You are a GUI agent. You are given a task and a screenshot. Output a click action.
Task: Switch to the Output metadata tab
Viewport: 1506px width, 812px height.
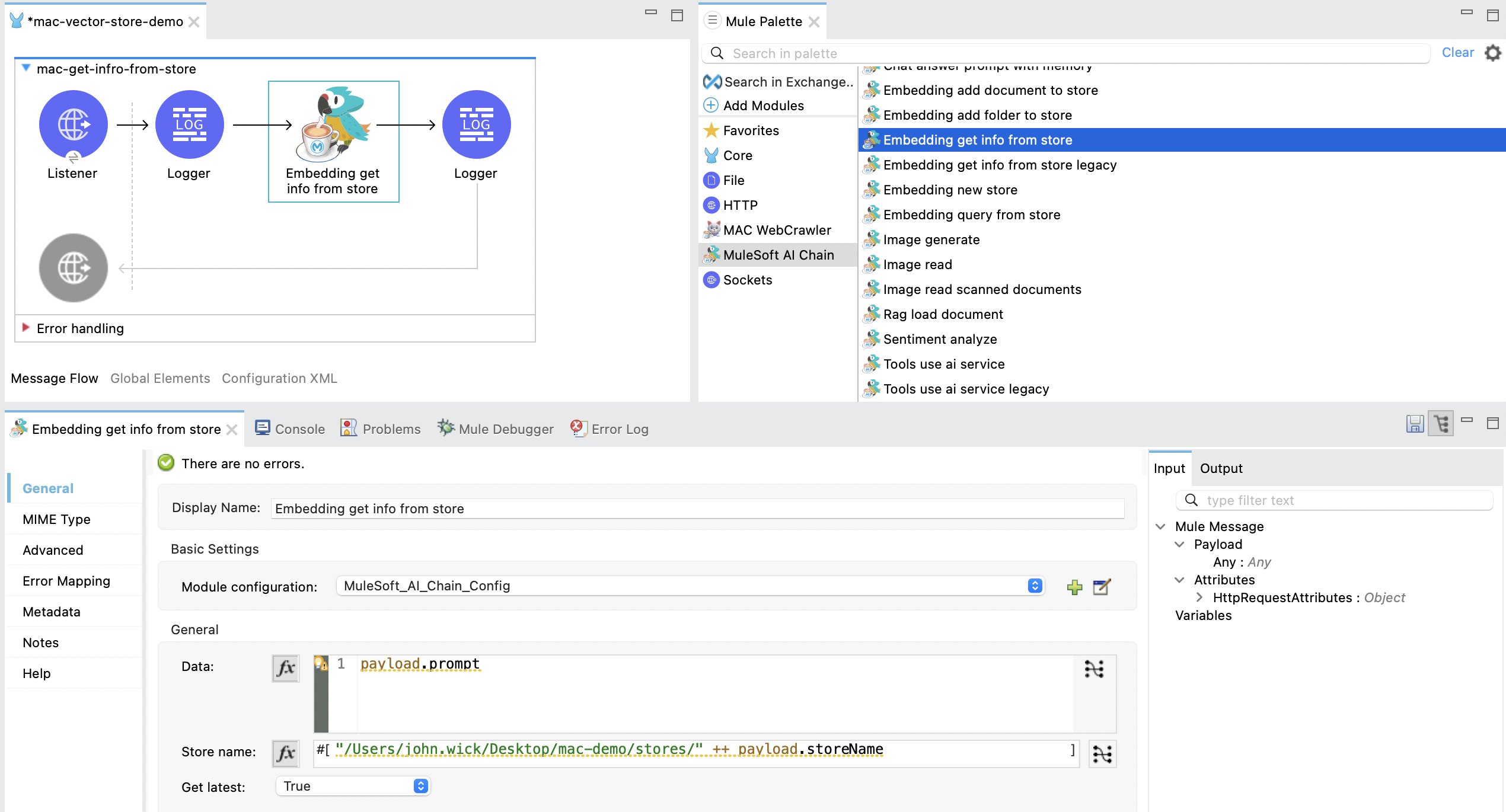[1221, 468]
